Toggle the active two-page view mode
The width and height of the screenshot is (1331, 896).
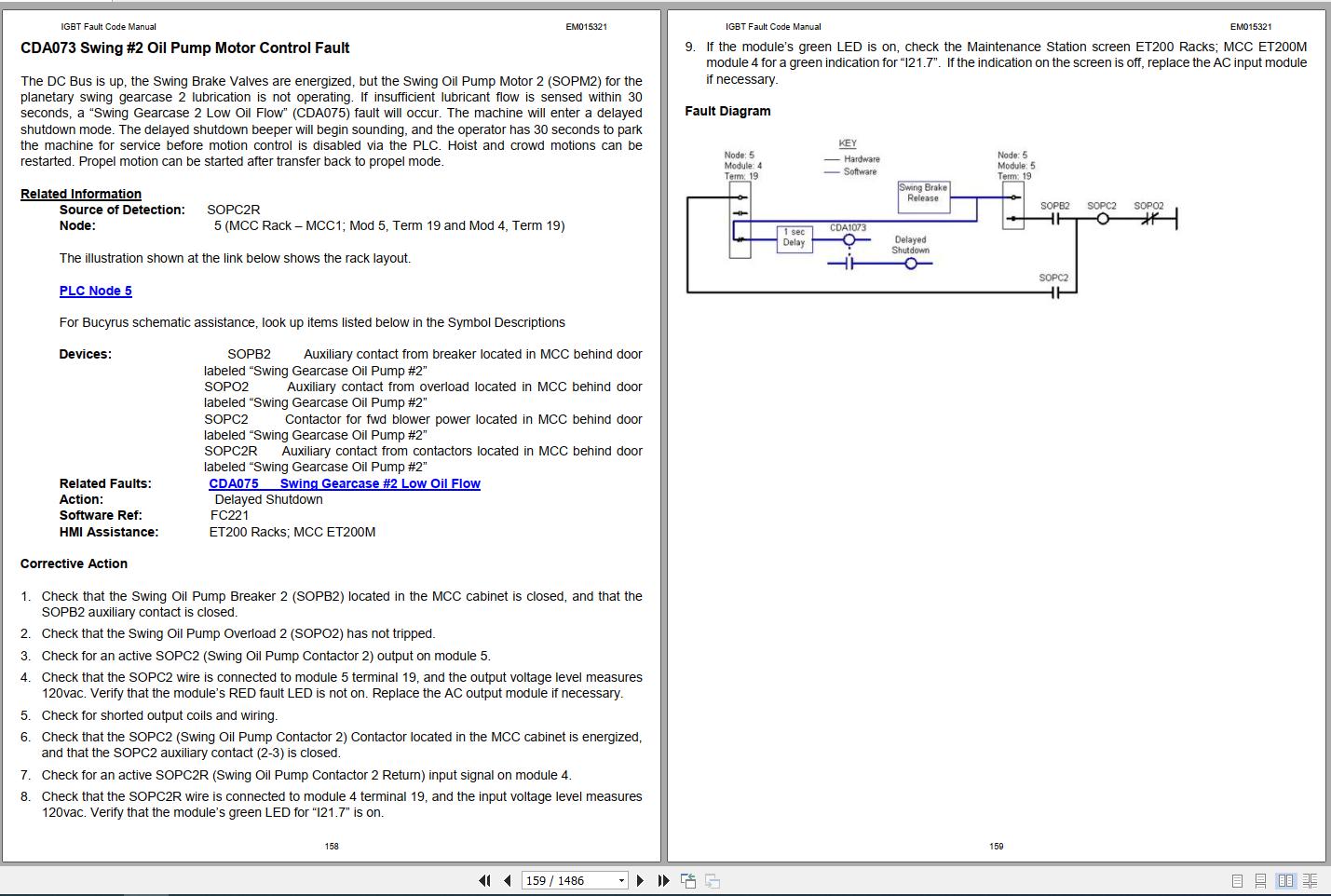click(x=1286, y=880)
